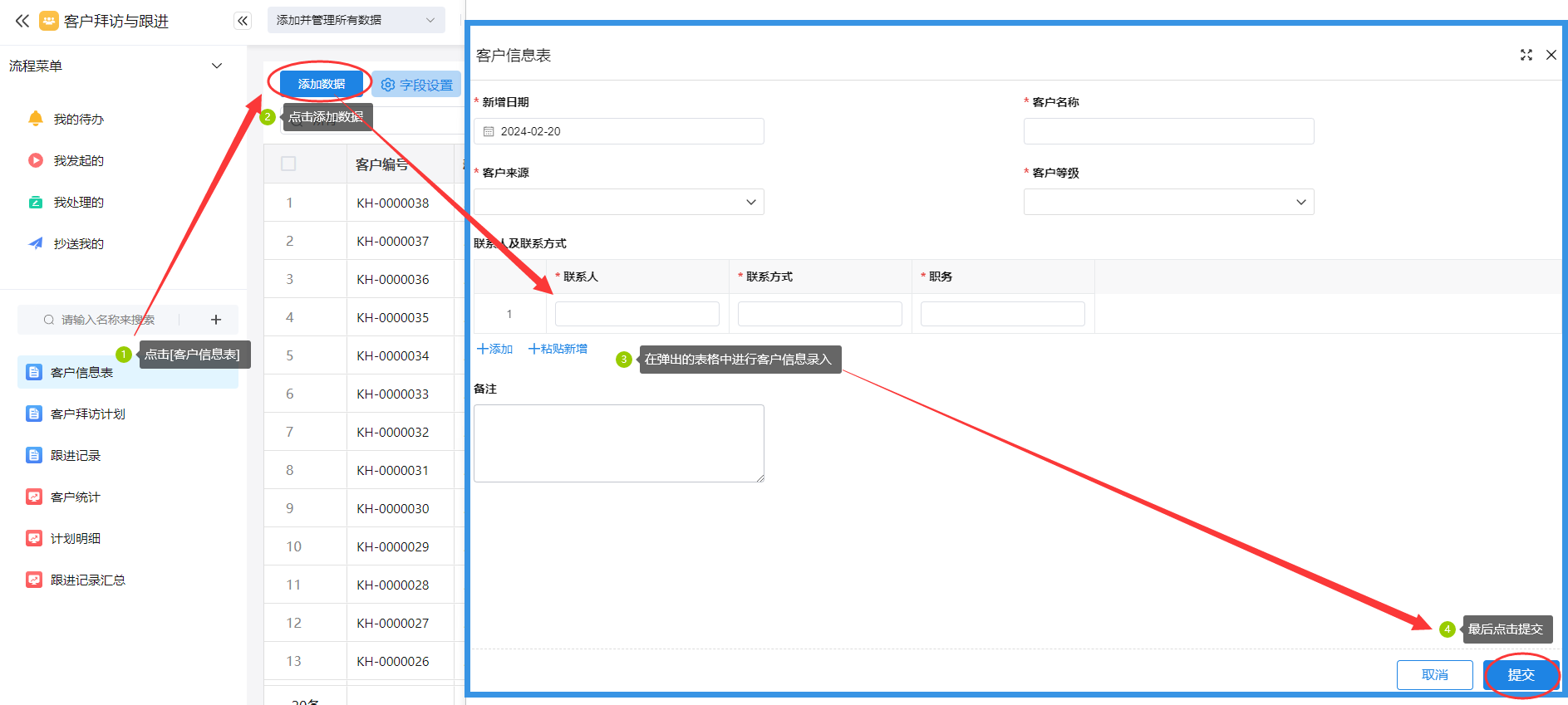Select 客户拜访计划 in the sidebar
Viewport: 1568px width, 705px height.
click(87, 414)
